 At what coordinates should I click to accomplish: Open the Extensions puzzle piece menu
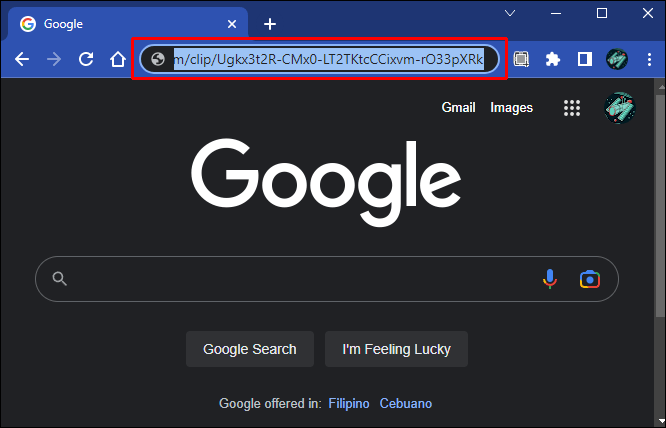(x=553, y=59)
